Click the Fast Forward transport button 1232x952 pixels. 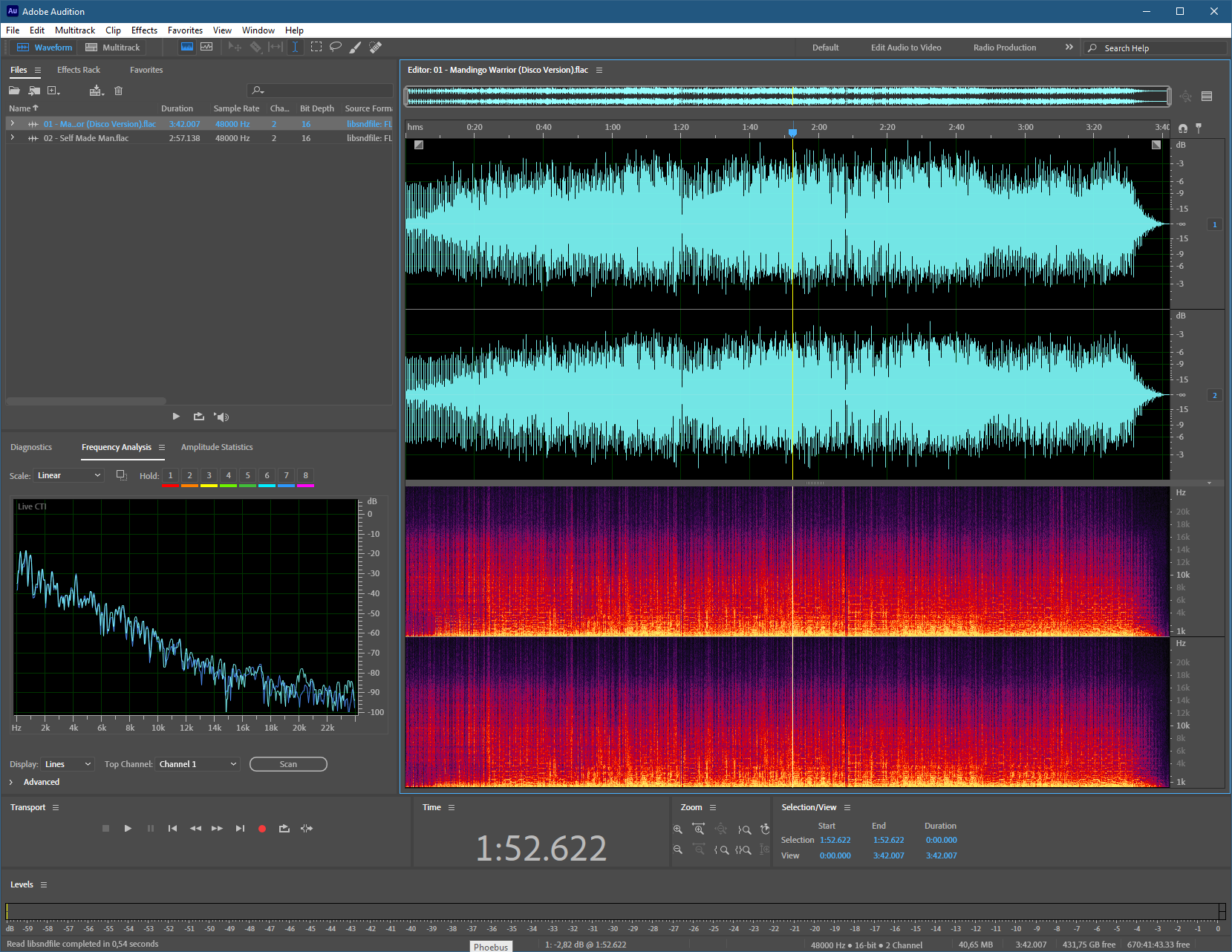217,828
